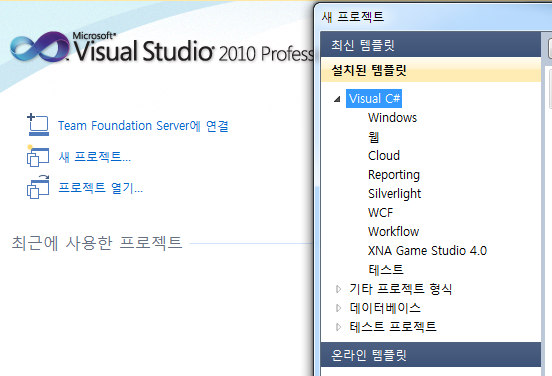Select the Workflow template category
The width and height of the screenshot is (552, 376).
pyautogui.click(x=394, y=232)
